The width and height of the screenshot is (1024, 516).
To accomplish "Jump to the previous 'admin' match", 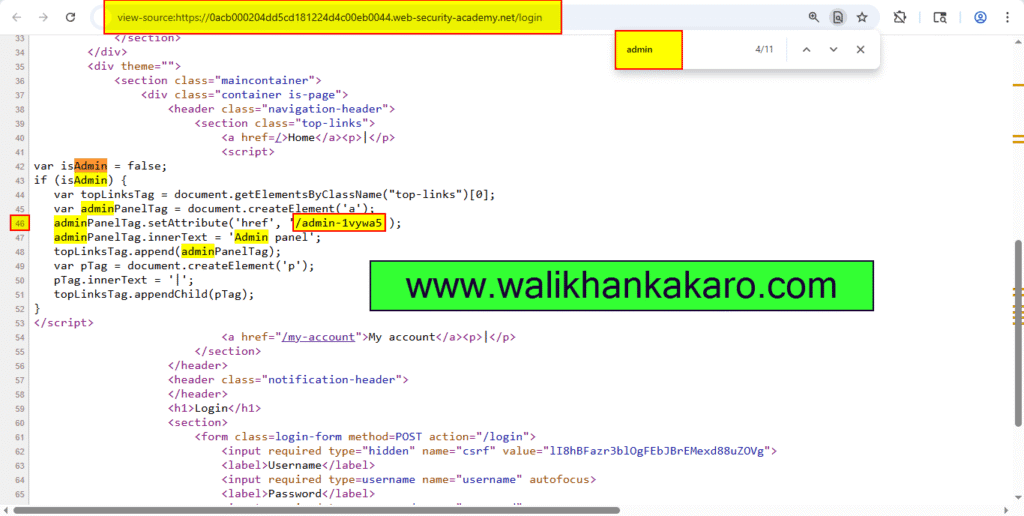I will pos(806,50).
